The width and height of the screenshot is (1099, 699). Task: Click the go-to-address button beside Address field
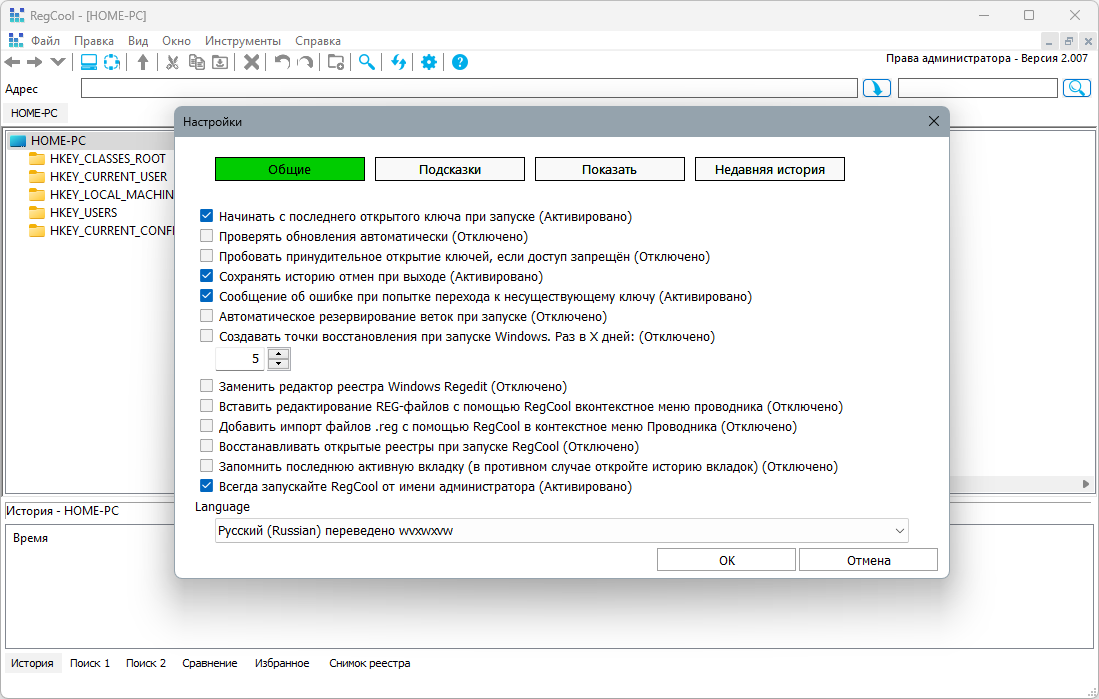[x=877, y=88]
